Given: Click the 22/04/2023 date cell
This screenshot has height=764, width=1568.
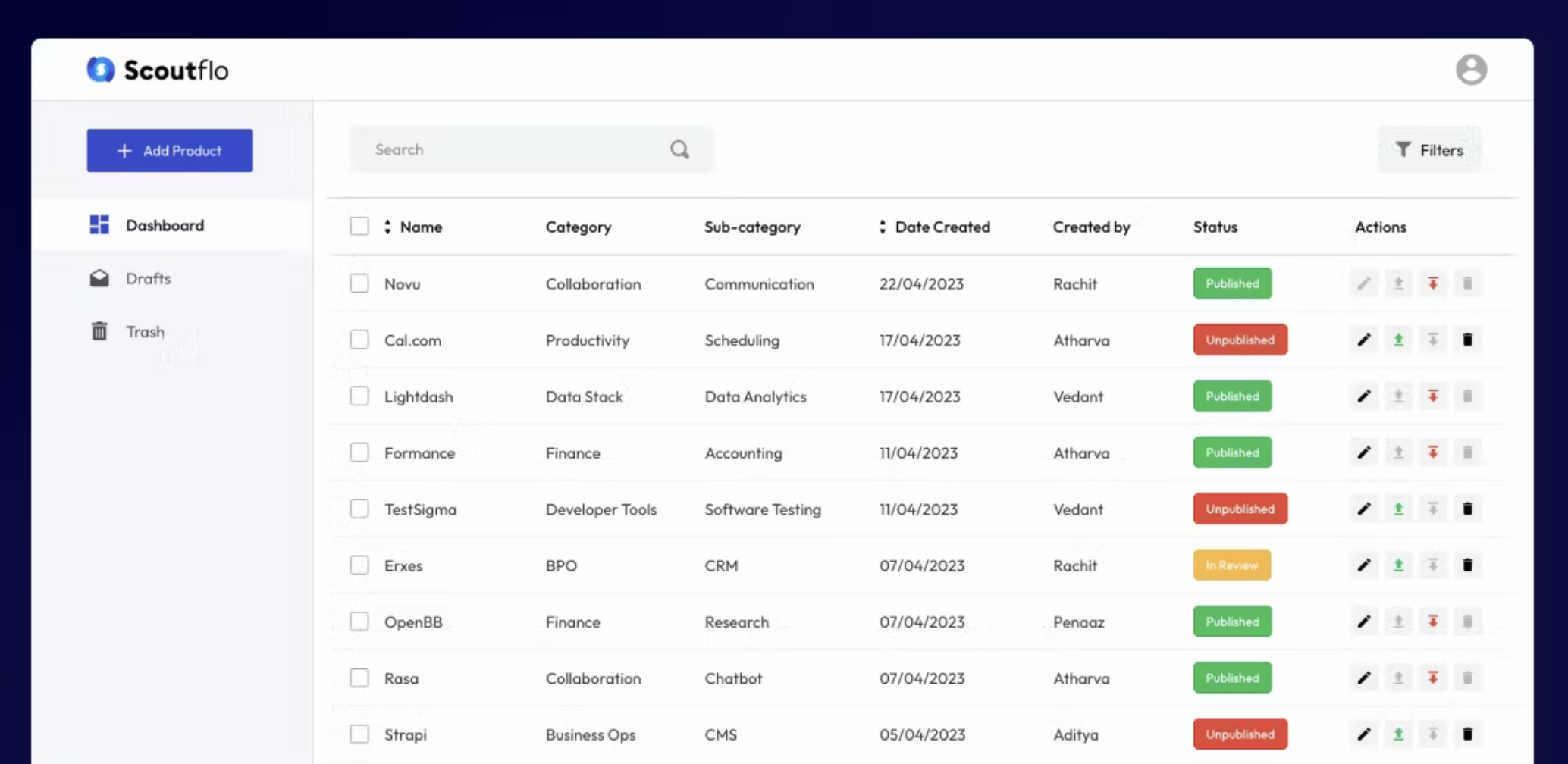Looking at the screenshot, I should (x=921, y=284).
